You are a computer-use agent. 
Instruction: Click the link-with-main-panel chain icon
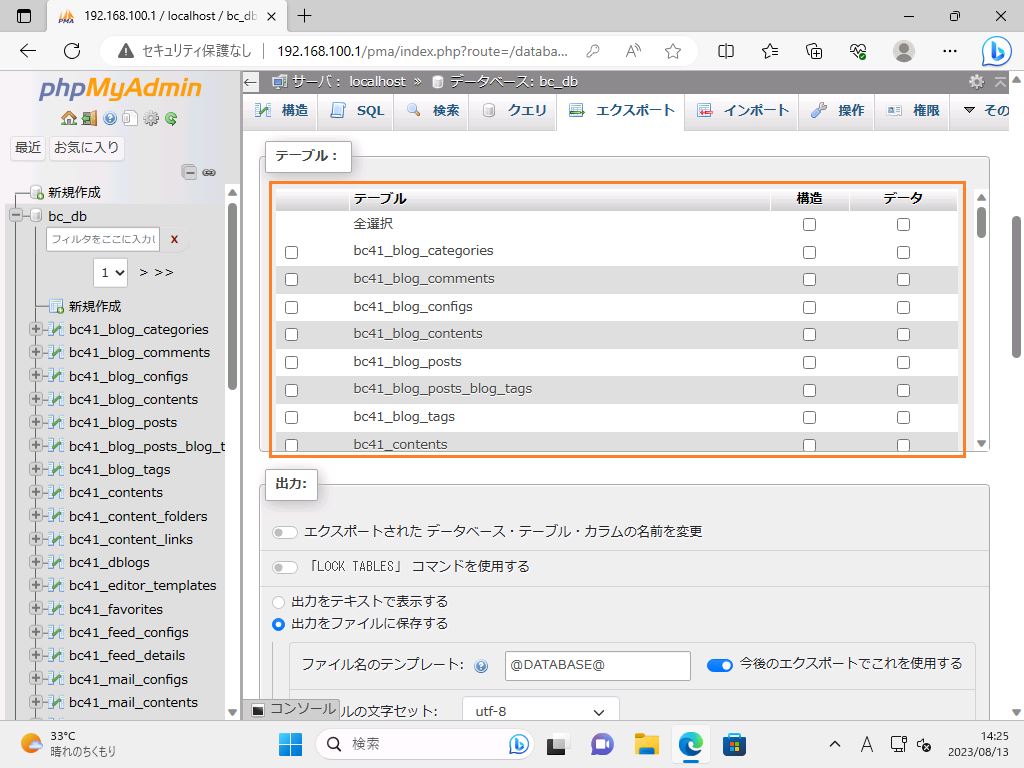tap(209, 172)
